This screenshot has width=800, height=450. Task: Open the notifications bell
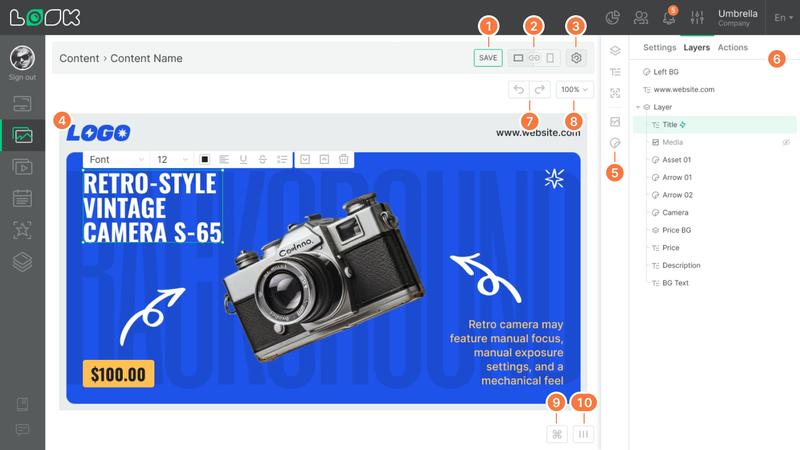click(x=669, y=17)
